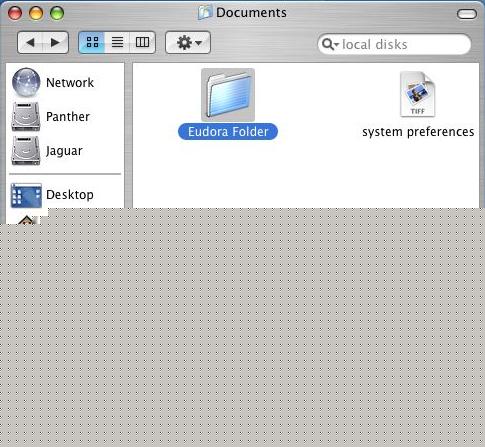Image resolution: width=485 pixels, height=447 pixels.
Task: Open the Action gear menu
Action: [x=188, y=42]
